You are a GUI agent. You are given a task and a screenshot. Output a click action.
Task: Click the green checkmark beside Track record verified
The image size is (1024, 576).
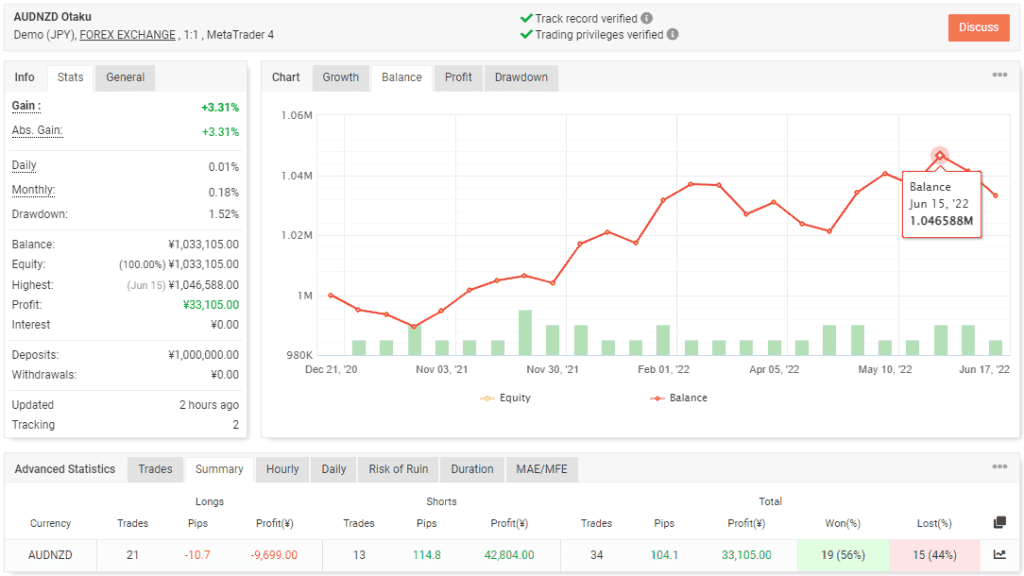click(x=525, y=18)
